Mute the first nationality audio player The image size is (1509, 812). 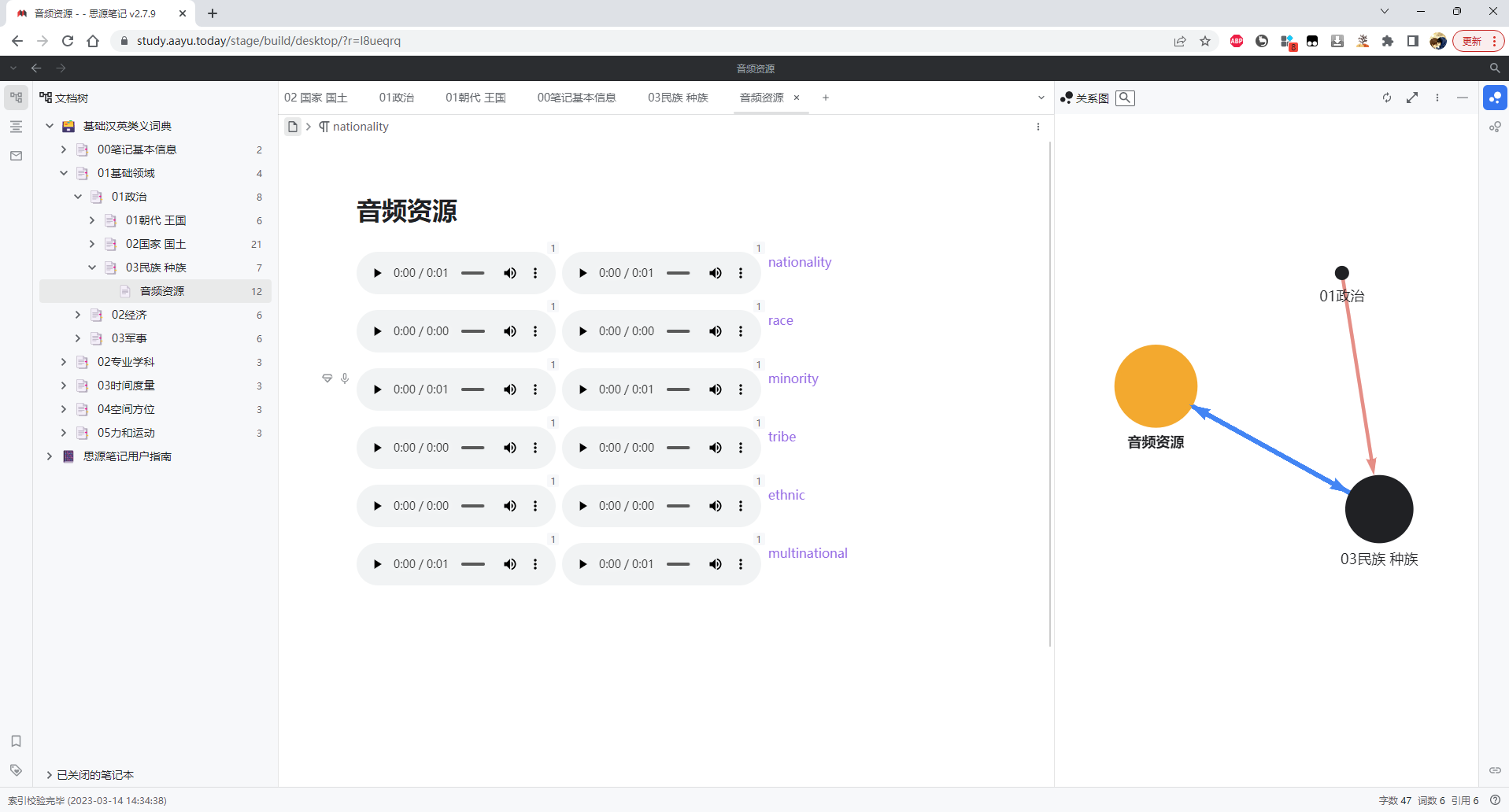[510, 272]
